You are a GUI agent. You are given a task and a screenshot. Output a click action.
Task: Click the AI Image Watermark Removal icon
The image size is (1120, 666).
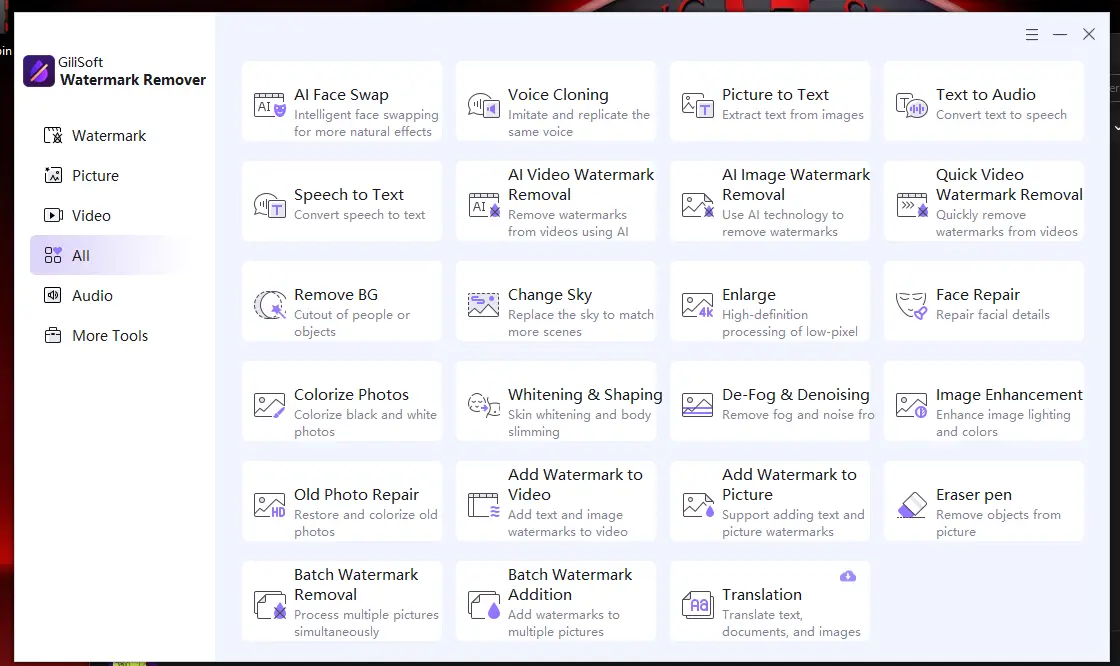698,205
